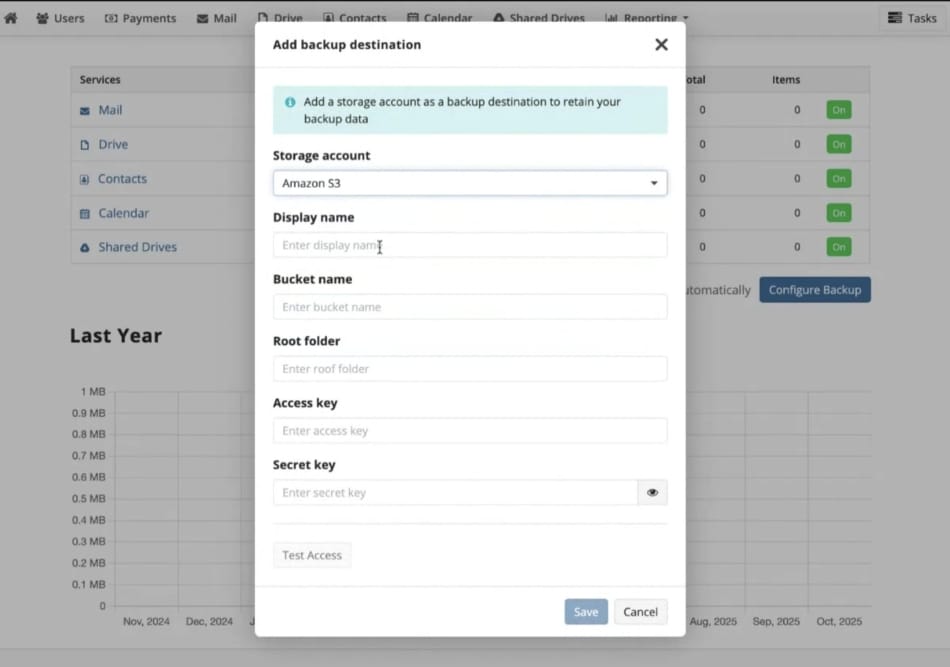950x667 pixels.
Task: Click the Save button
Action: click(586, 612)
